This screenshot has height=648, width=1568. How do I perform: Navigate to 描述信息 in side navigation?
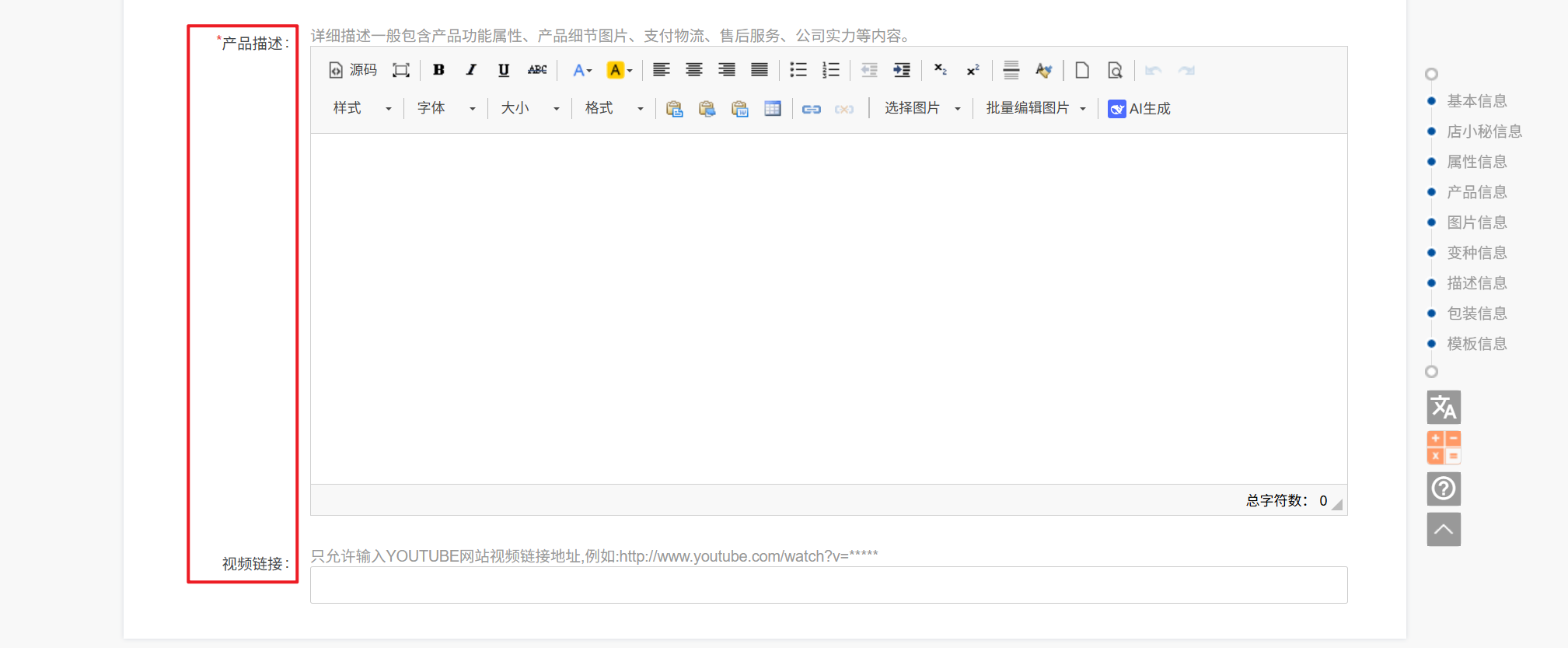point(1476,283)
